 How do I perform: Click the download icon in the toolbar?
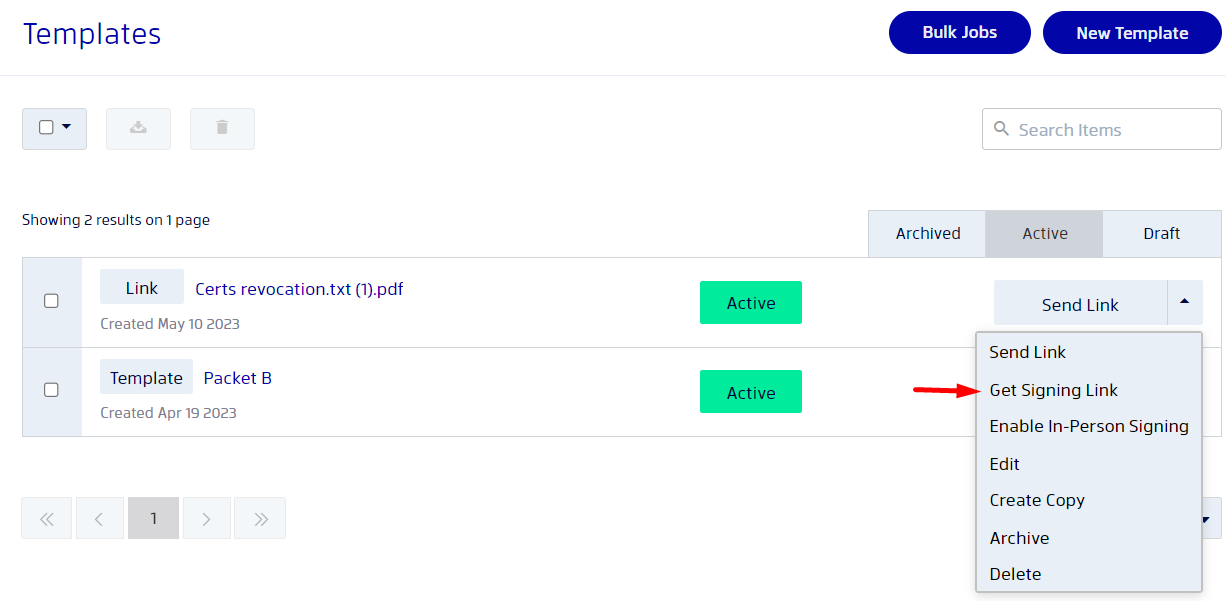point(138,128)
